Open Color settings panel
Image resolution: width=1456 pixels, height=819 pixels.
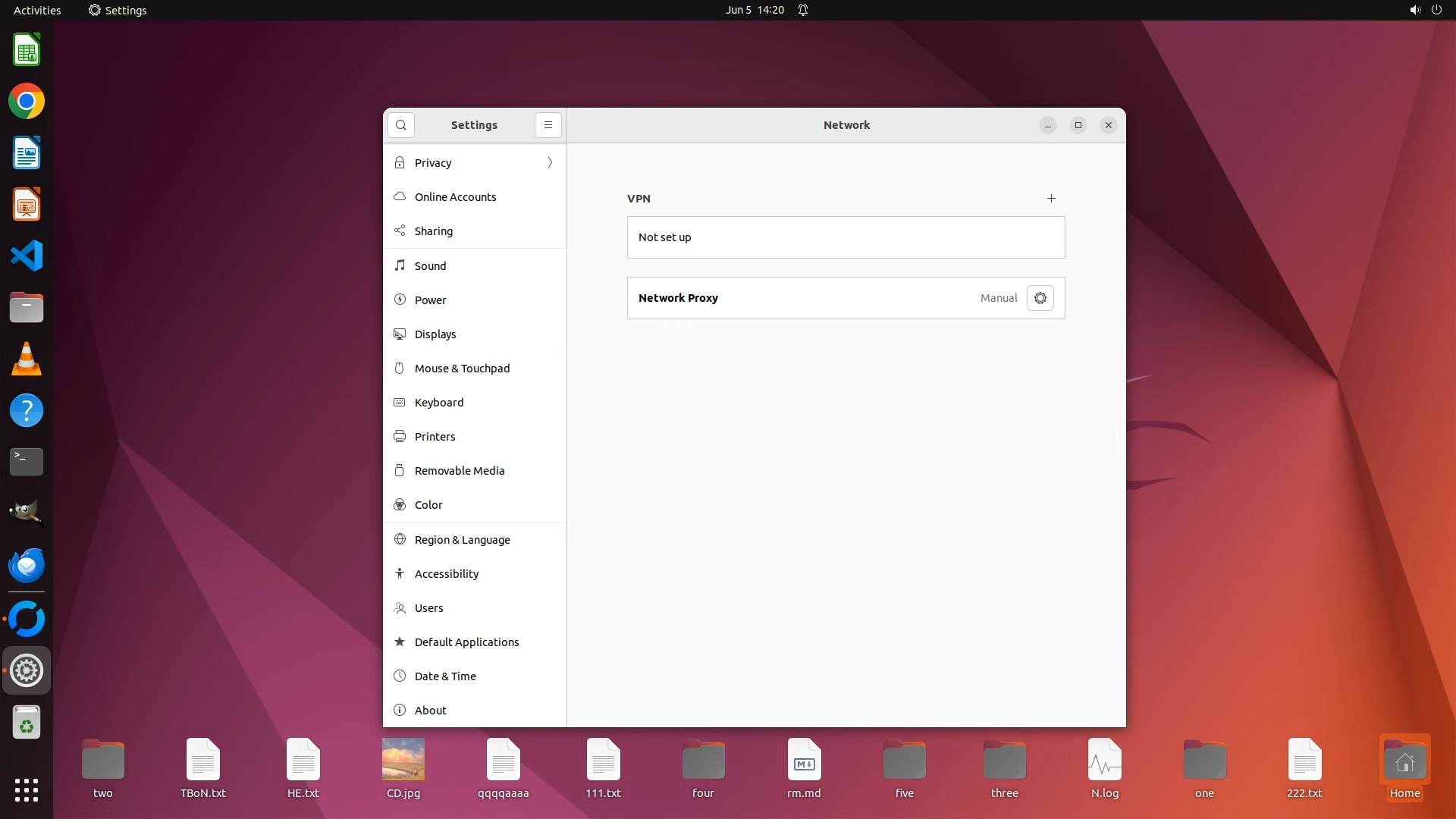click(x=428, y=505)
